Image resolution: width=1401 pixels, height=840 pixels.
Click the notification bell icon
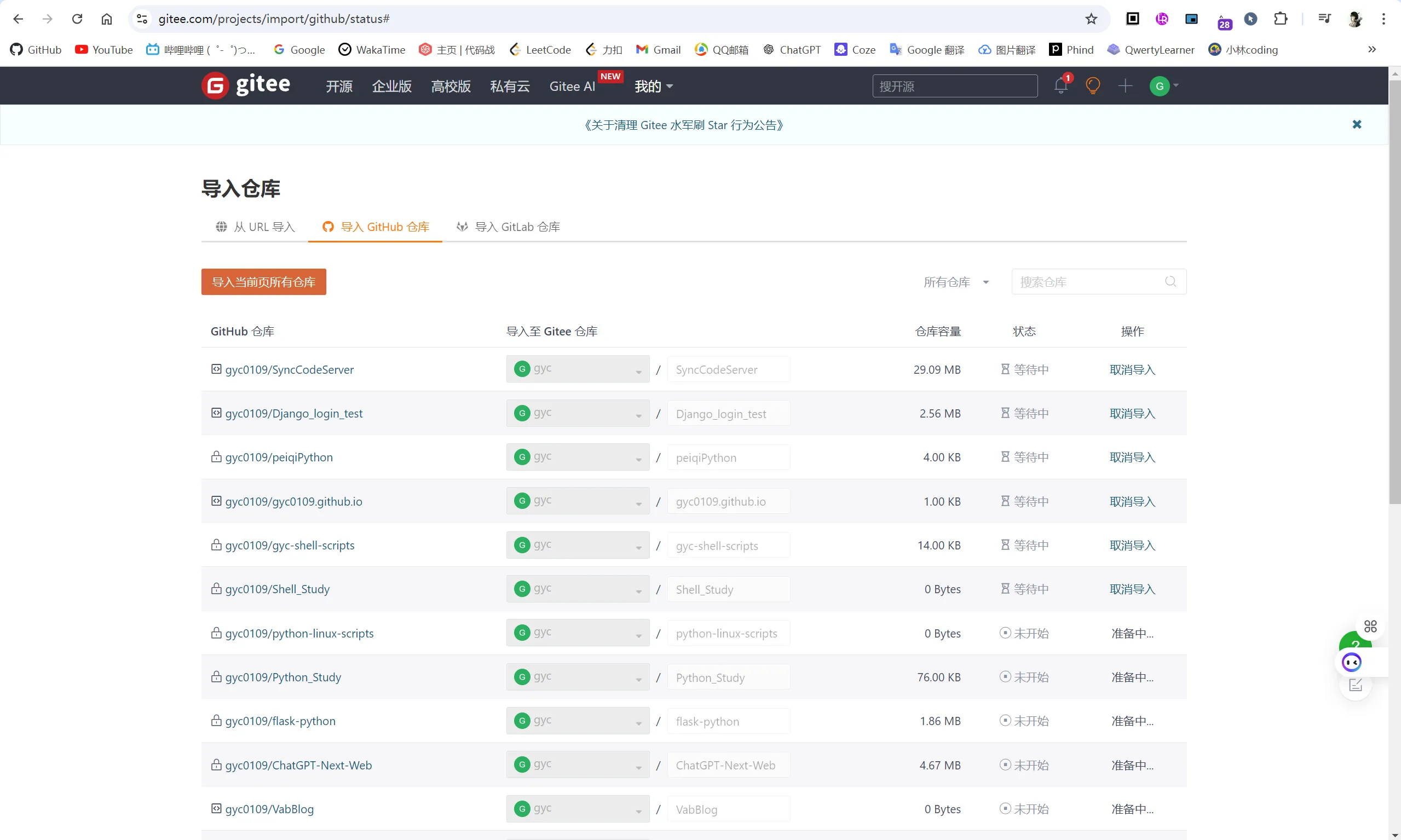[1060, 86]
